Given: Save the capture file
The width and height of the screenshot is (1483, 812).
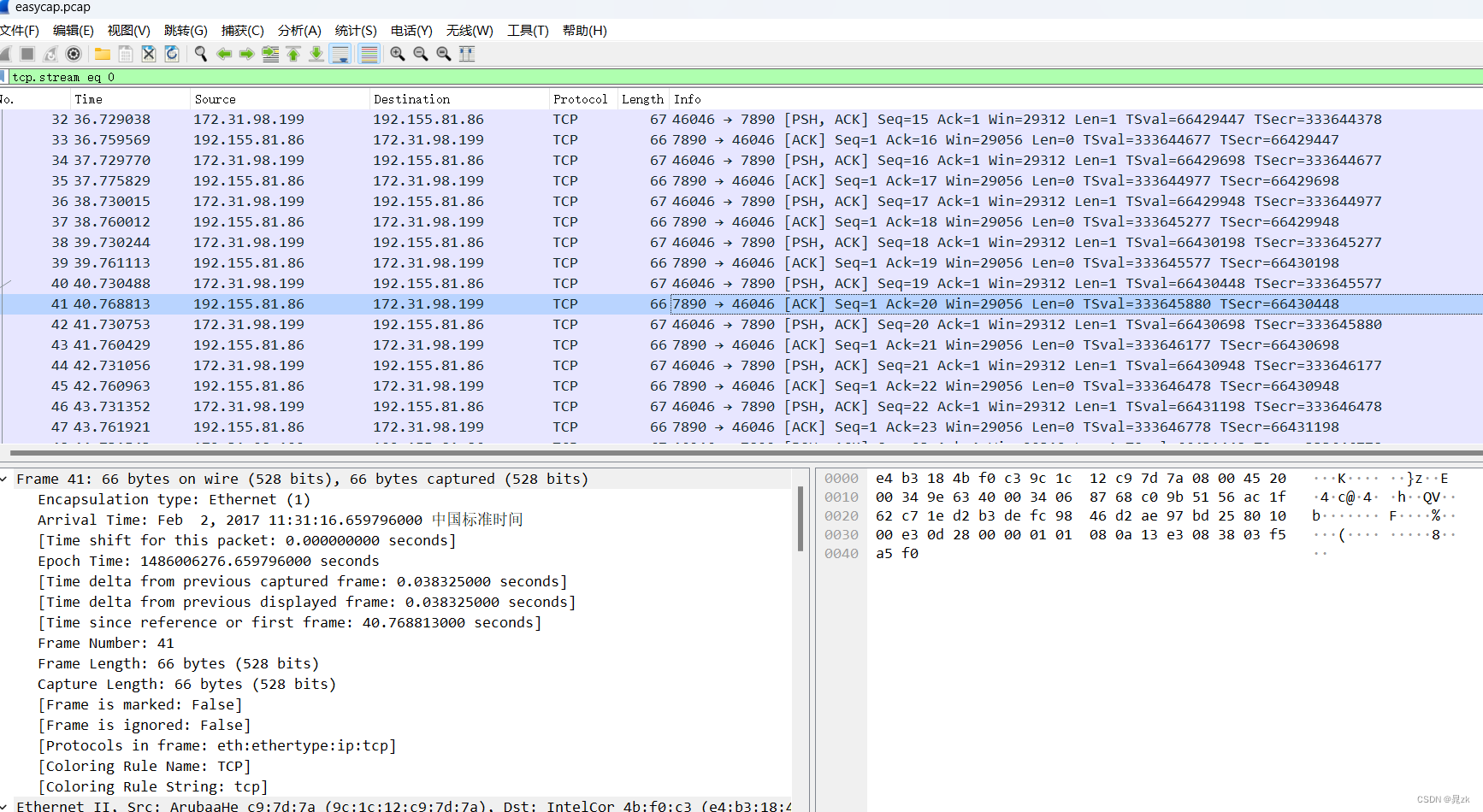Looking at the screenshot, I should 126,53.
